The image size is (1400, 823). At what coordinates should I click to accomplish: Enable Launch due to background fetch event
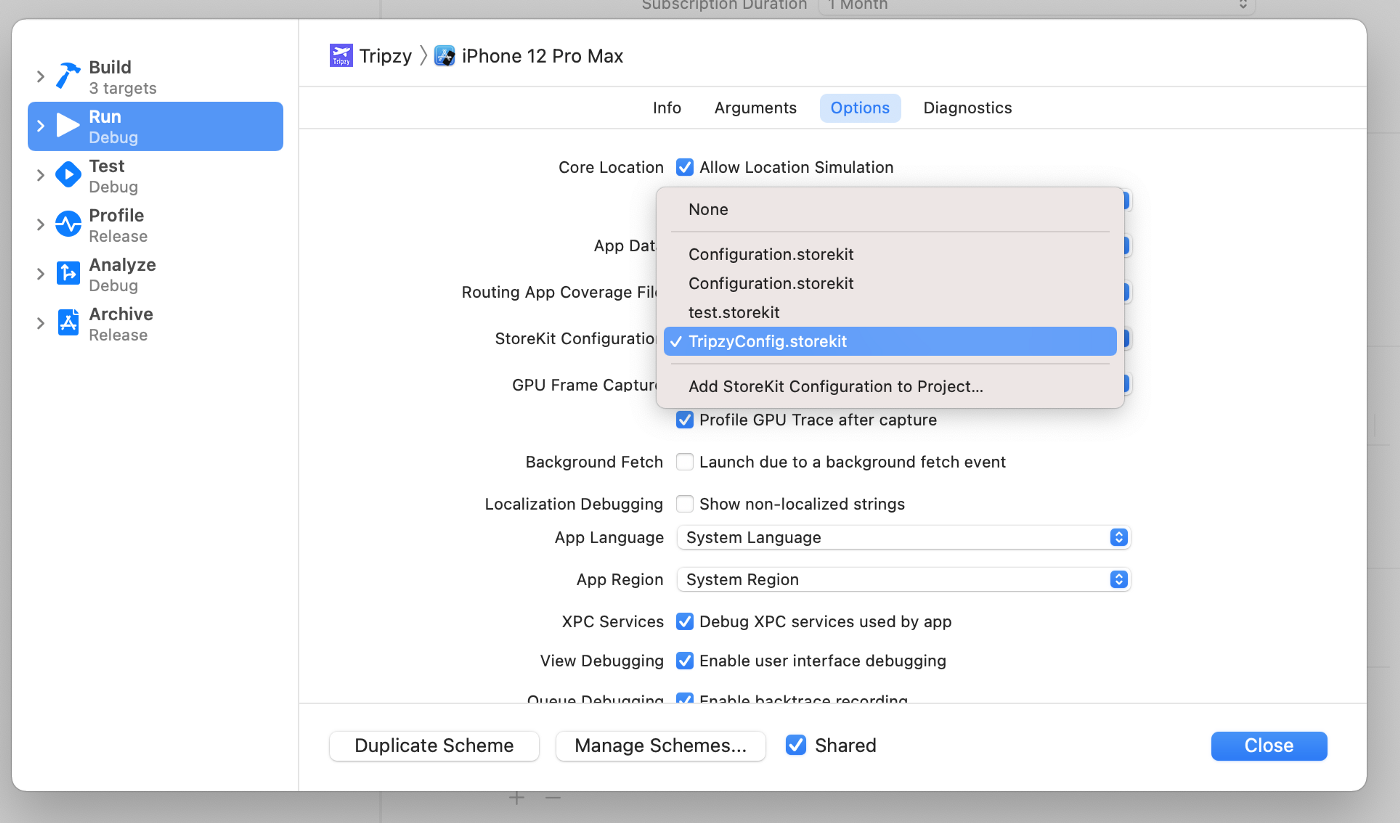pyautogui.click(x=685, y=462)
